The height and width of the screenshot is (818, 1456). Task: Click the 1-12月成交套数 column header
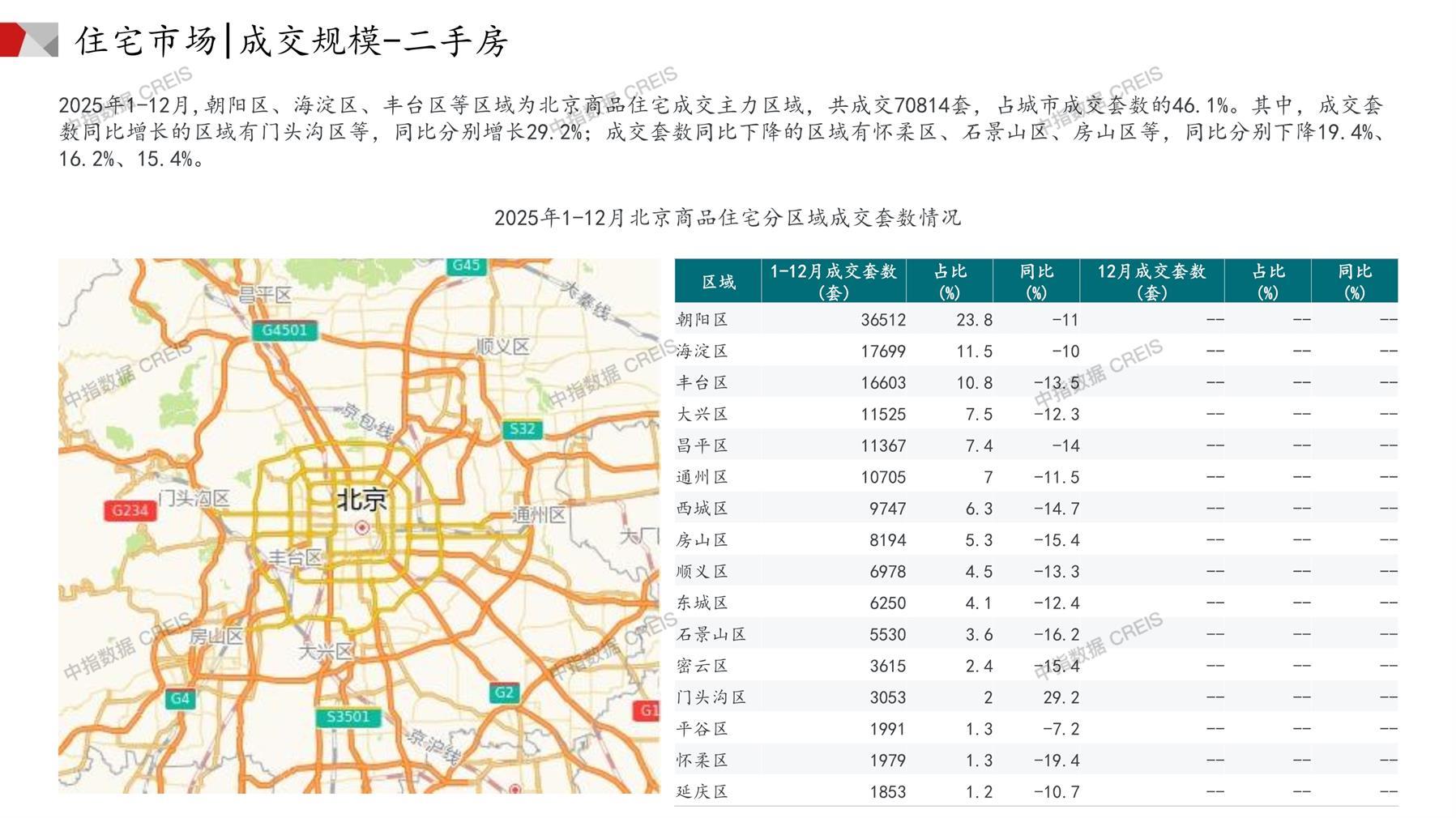click(833, 281)
